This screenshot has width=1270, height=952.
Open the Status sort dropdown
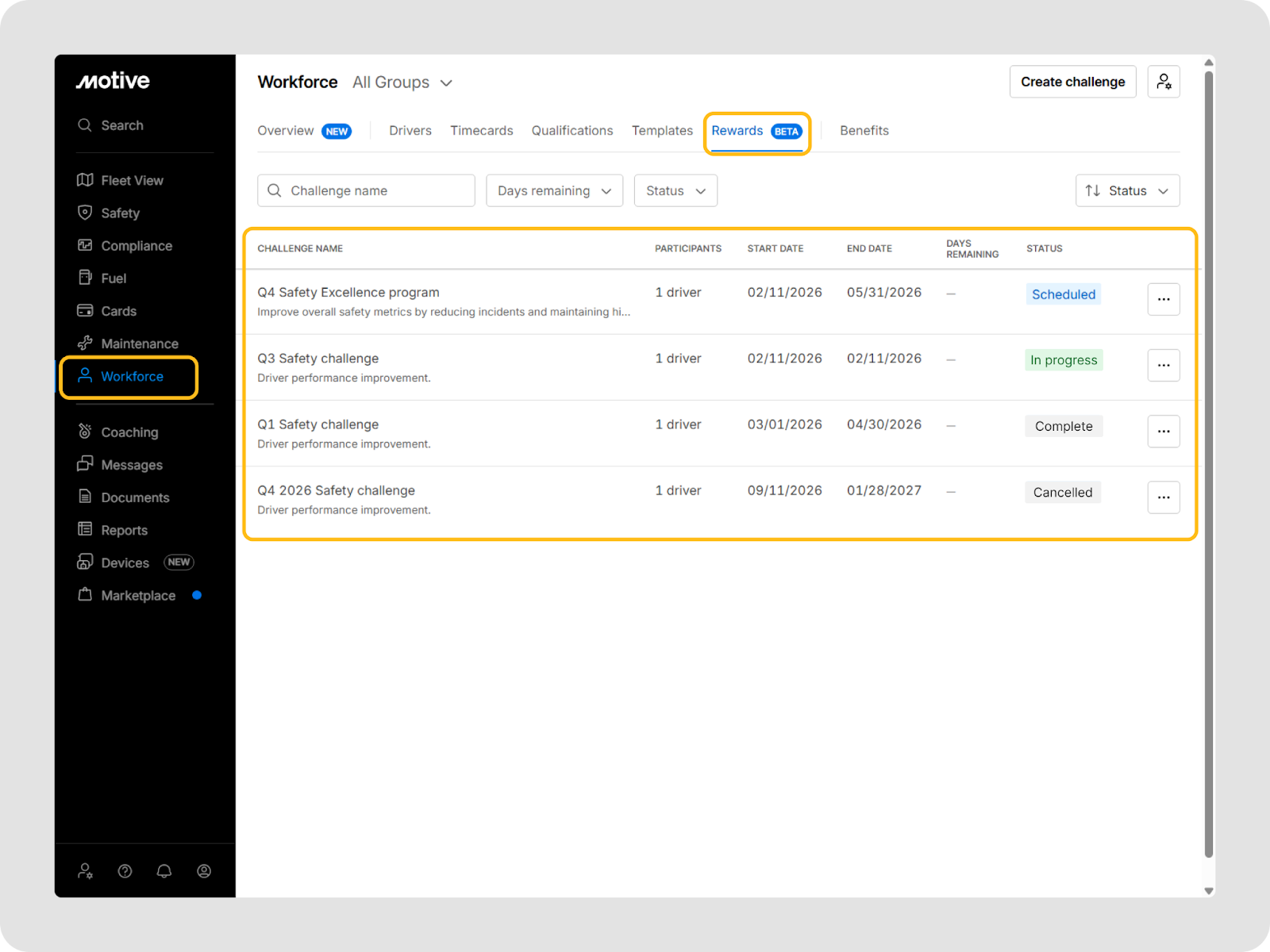[1127, 190]
